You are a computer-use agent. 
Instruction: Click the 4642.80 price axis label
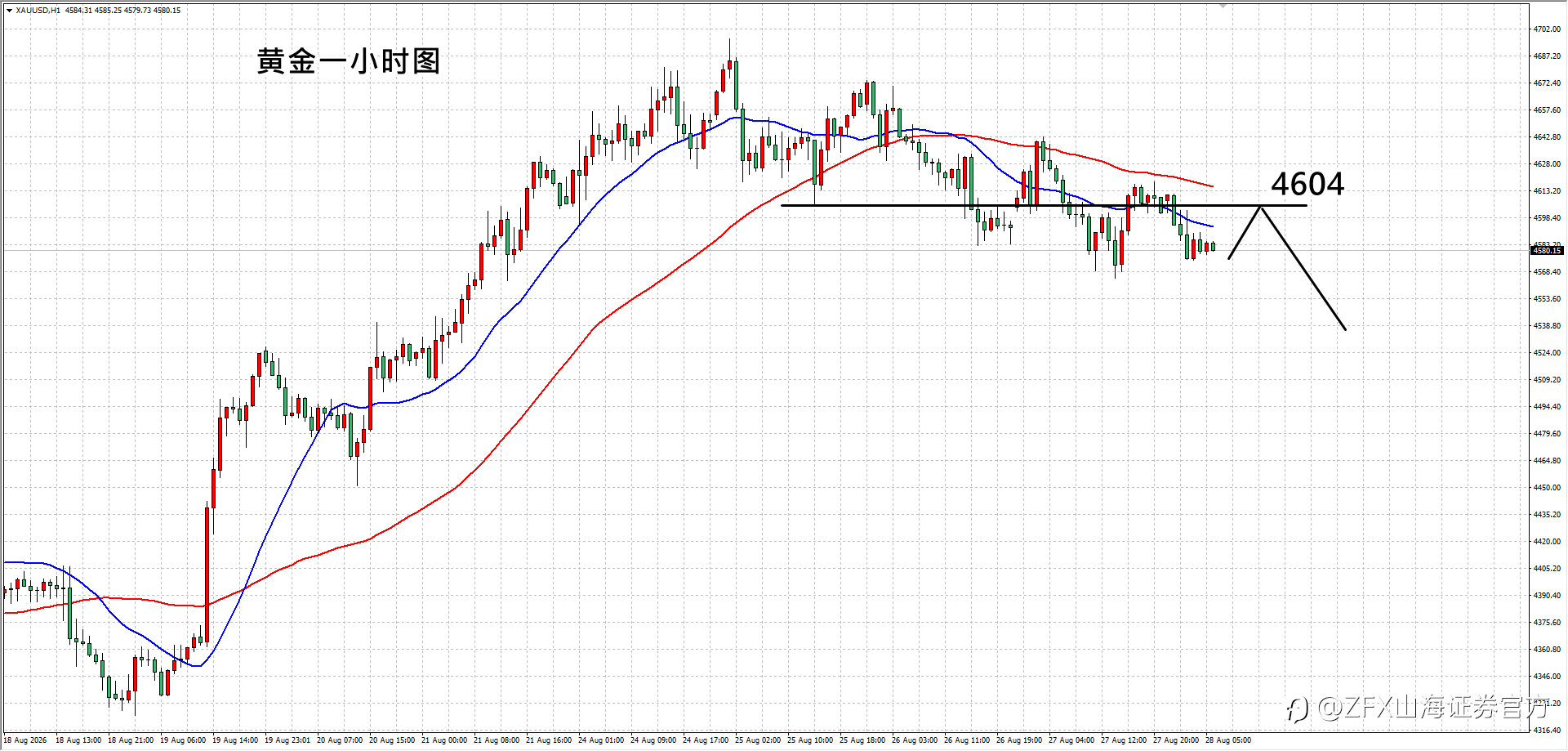coord(1547,137)
